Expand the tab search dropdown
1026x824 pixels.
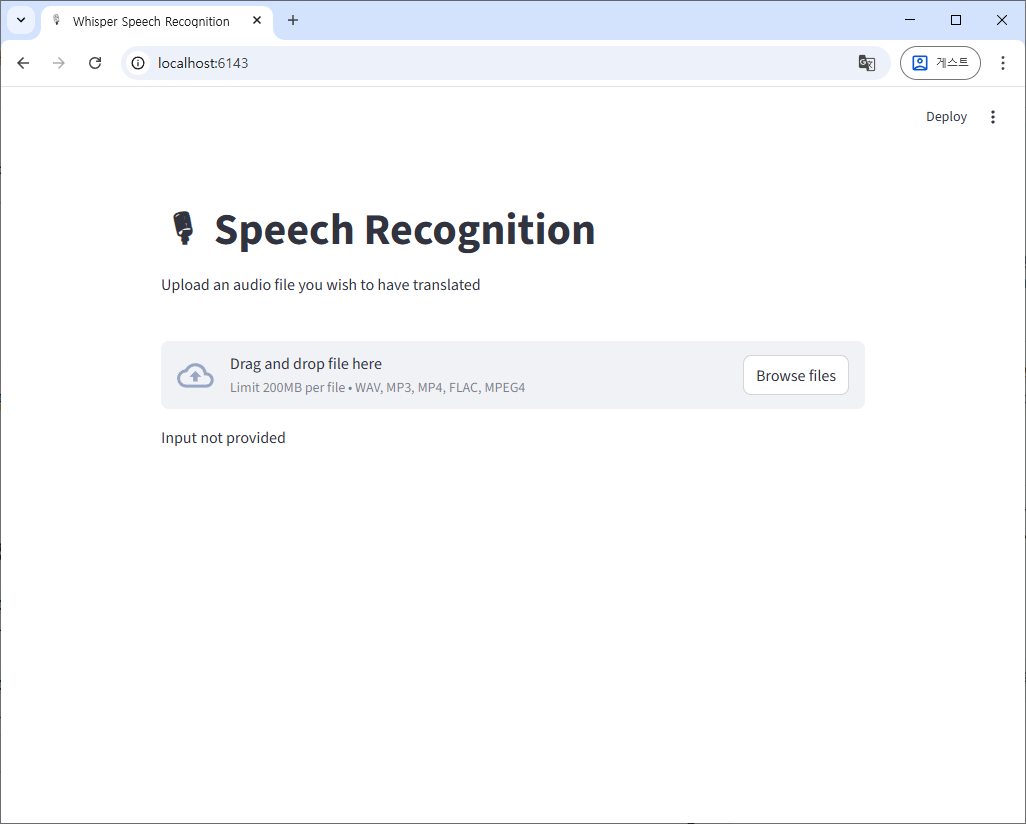pos(20,20)
